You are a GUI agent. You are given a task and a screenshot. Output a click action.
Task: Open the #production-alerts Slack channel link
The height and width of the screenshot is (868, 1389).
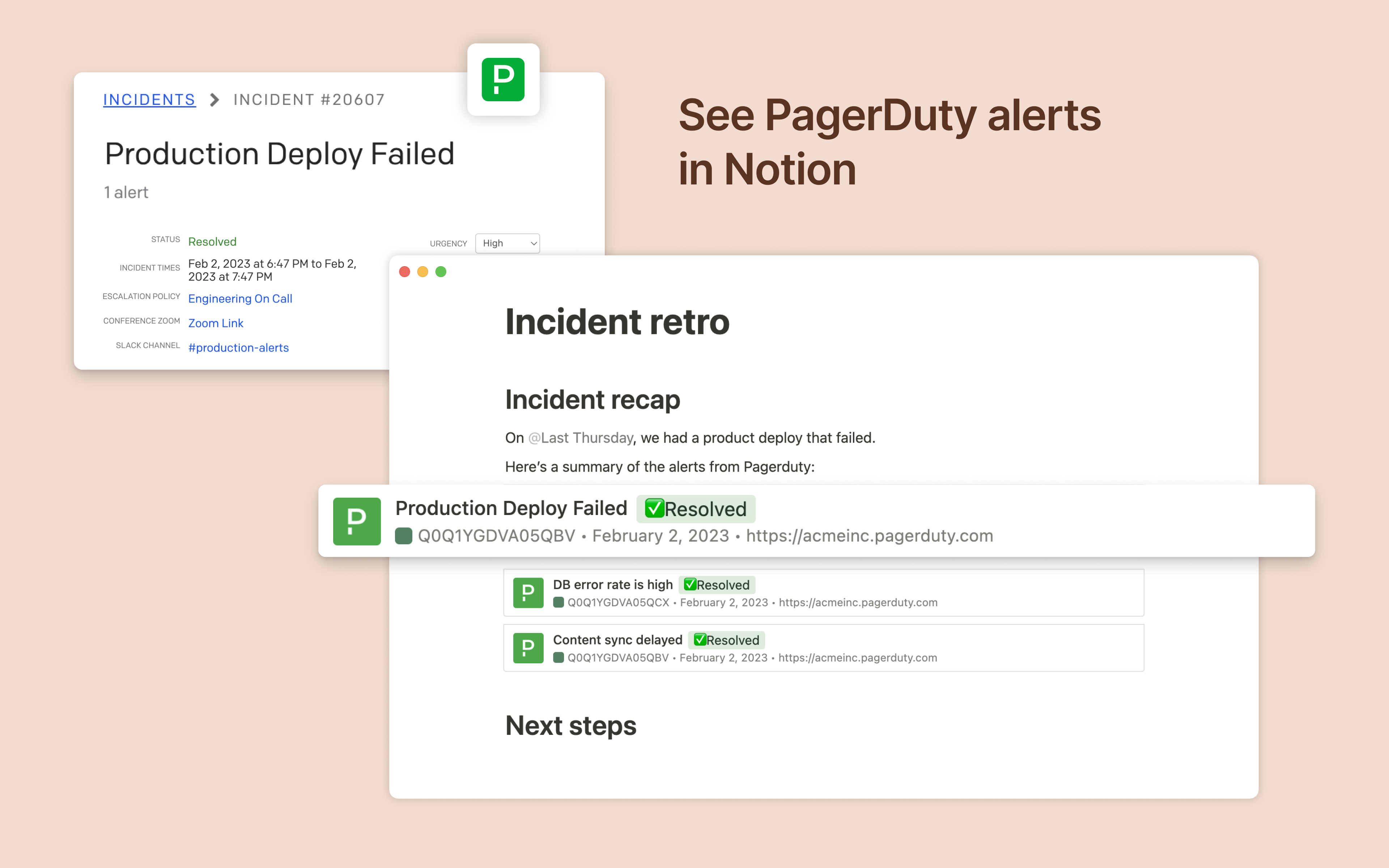point(238,347)
